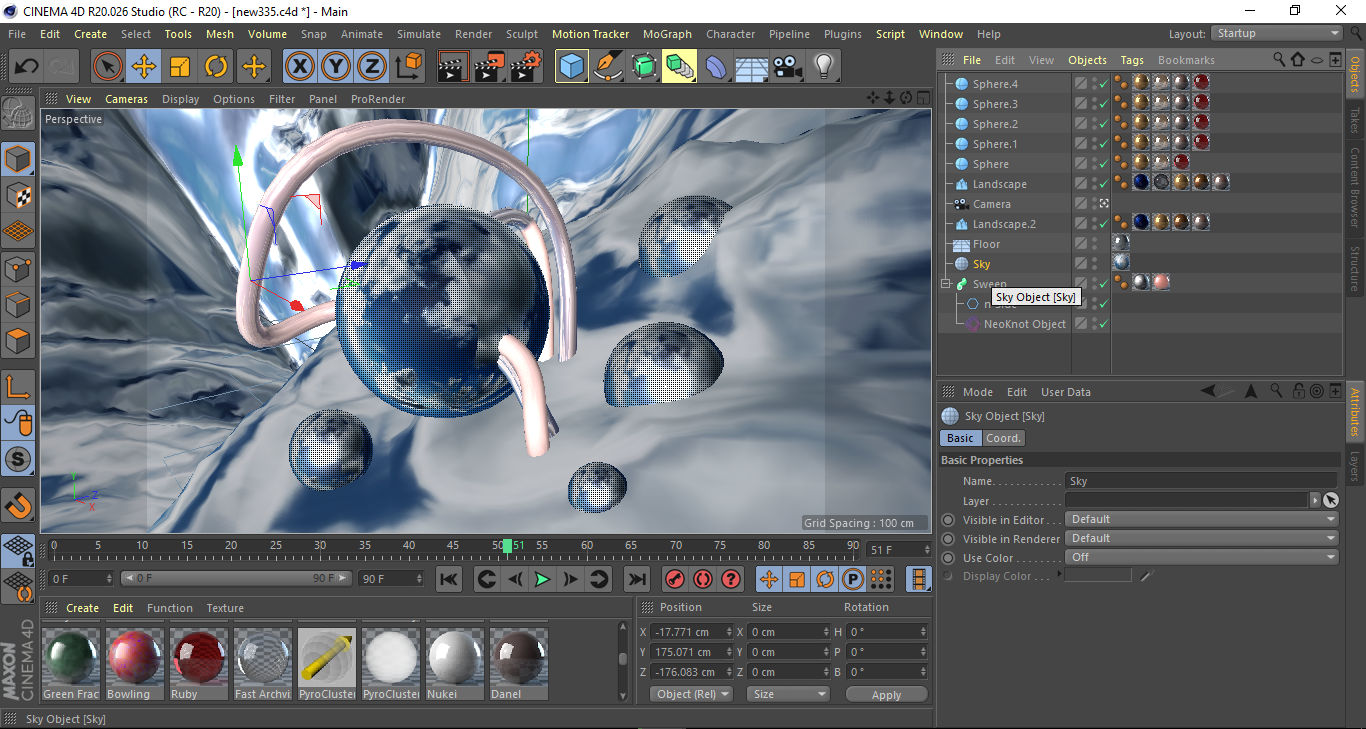Select the Rotate tool
Image resolution: width=1366 pixels, height=729 pixels.
tap(216, 67)
